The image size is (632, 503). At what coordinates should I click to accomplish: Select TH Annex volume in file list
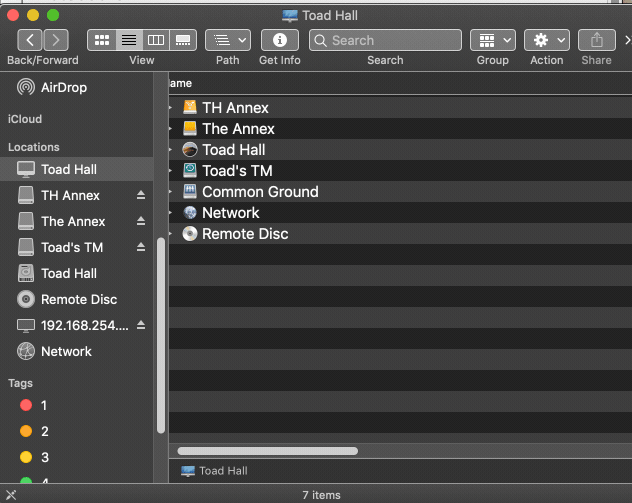[x=400, y=108]
